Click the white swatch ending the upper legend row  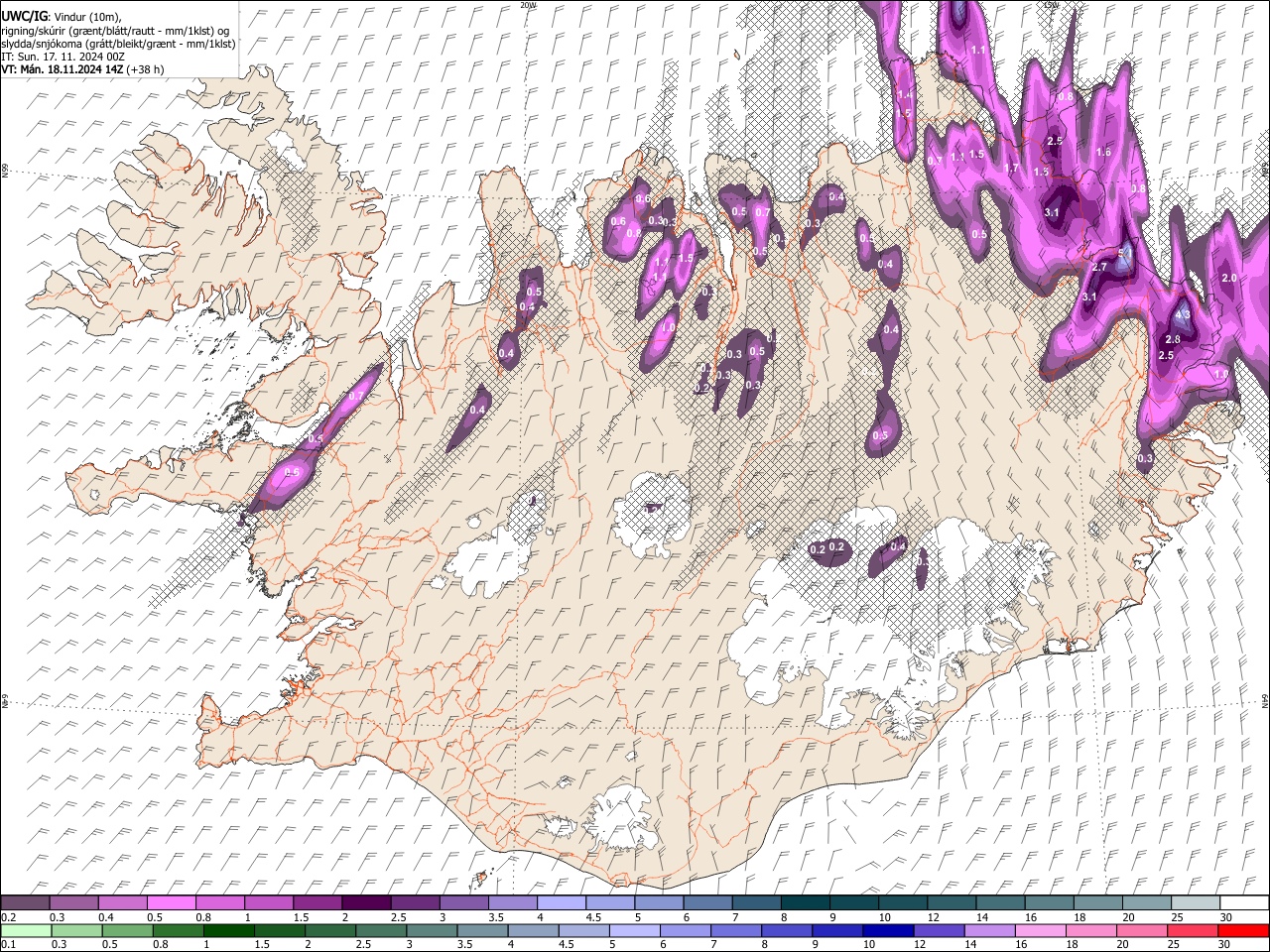click(1243, 903)
